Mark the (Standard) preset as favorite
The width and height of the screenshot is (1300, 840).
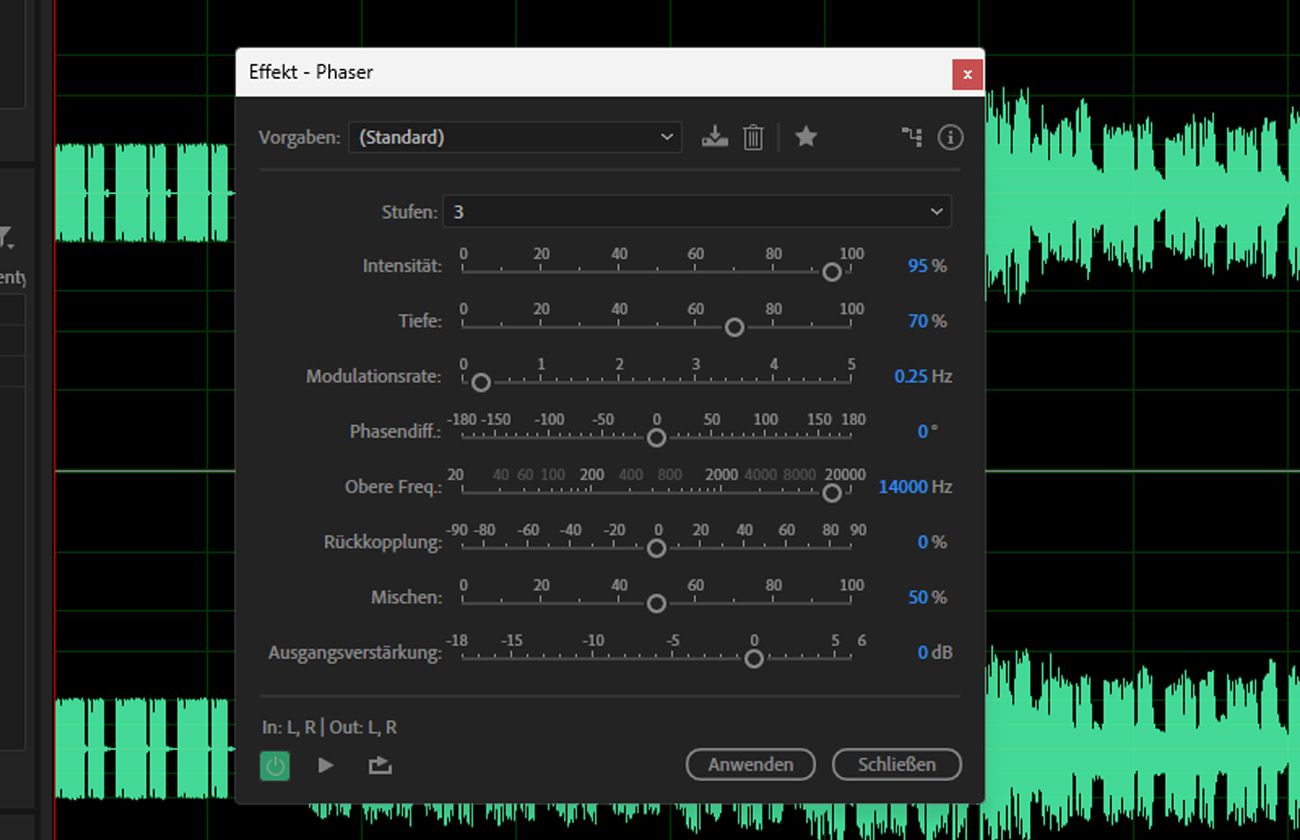[x=806, y=137]
